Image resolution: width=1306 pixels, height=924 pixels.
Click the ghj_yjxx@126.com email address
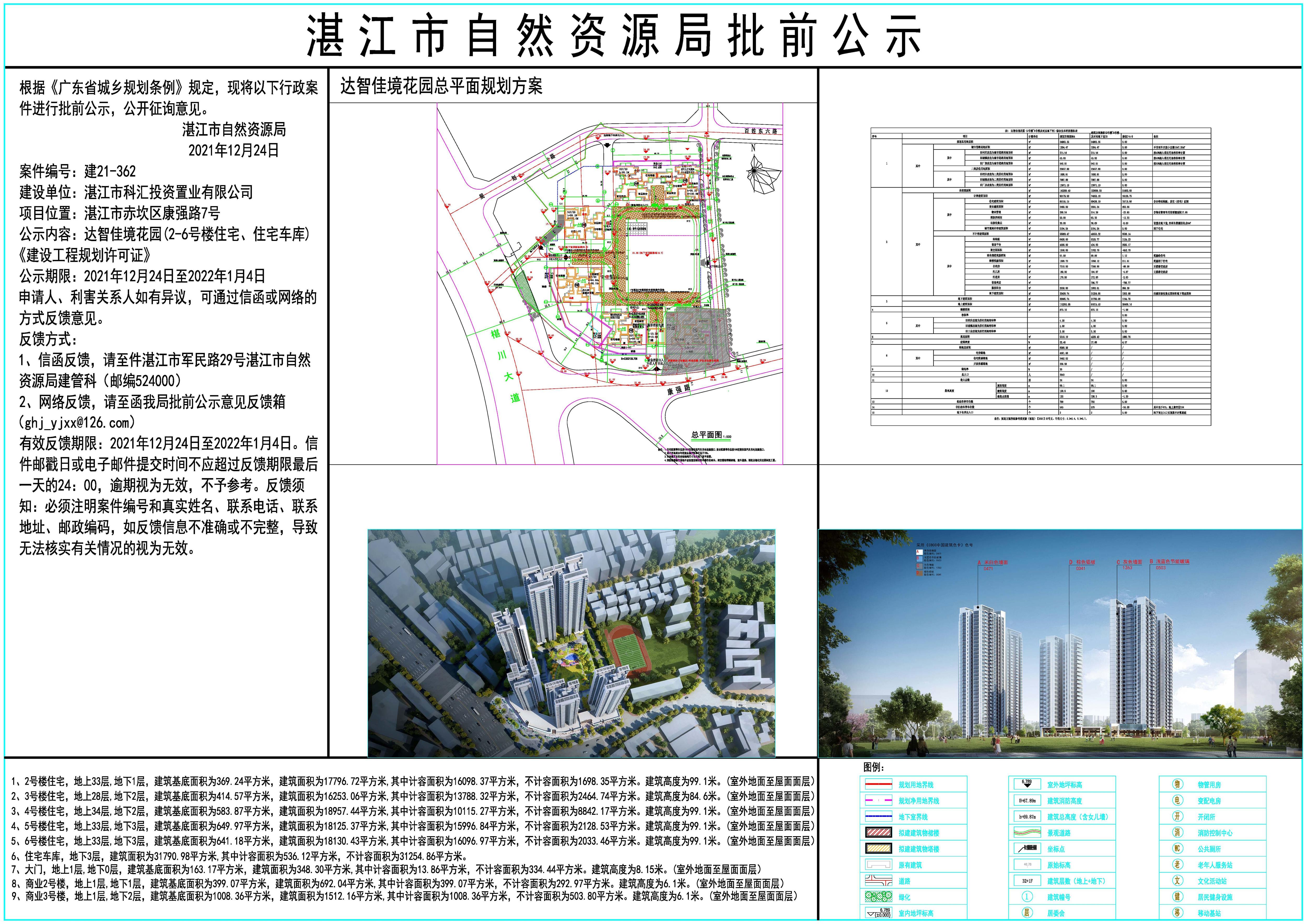point(77,423)
